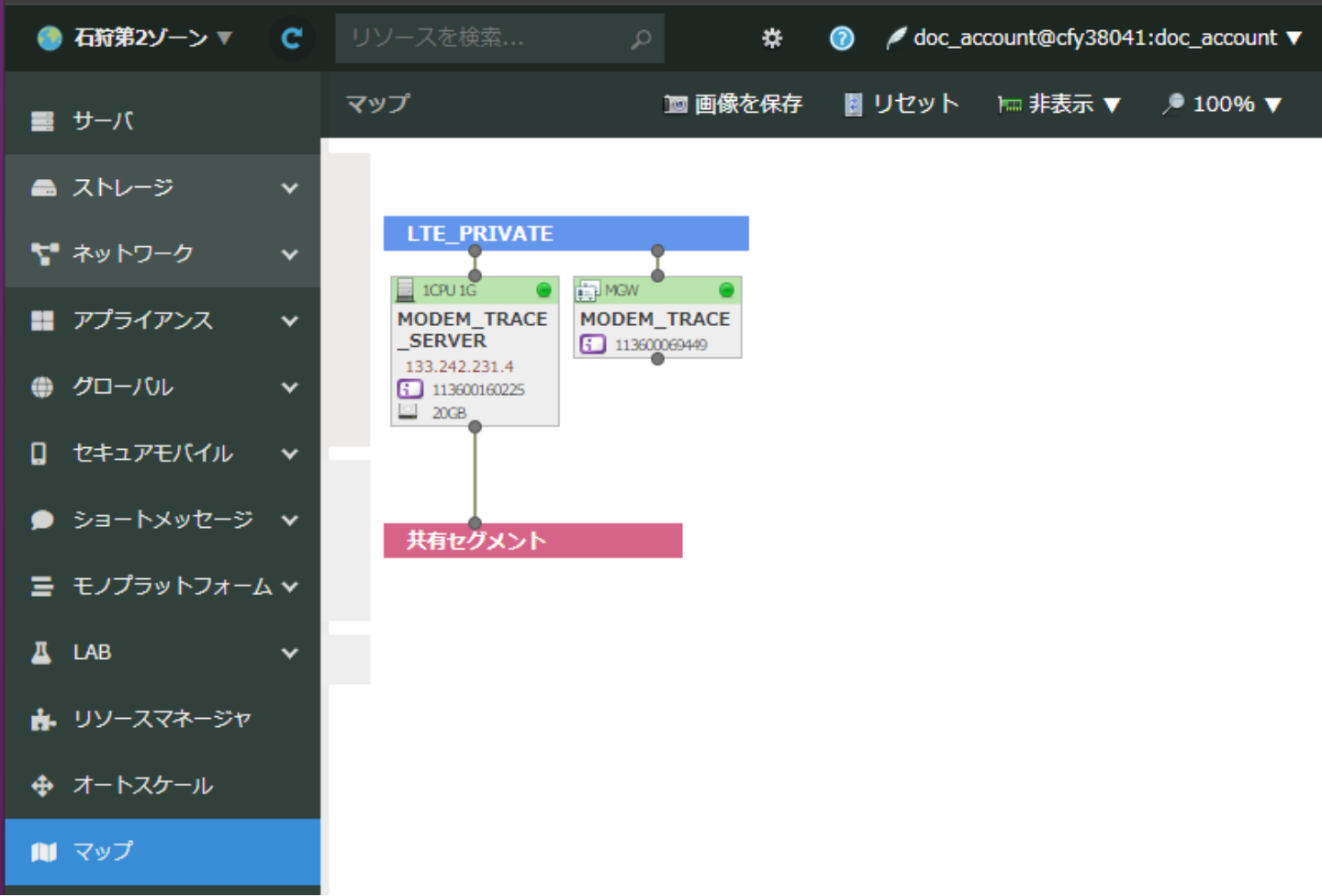Click the 画像を保存 button
The image size is (1322, 896).
pyautogui.click(x=734, y=105)
